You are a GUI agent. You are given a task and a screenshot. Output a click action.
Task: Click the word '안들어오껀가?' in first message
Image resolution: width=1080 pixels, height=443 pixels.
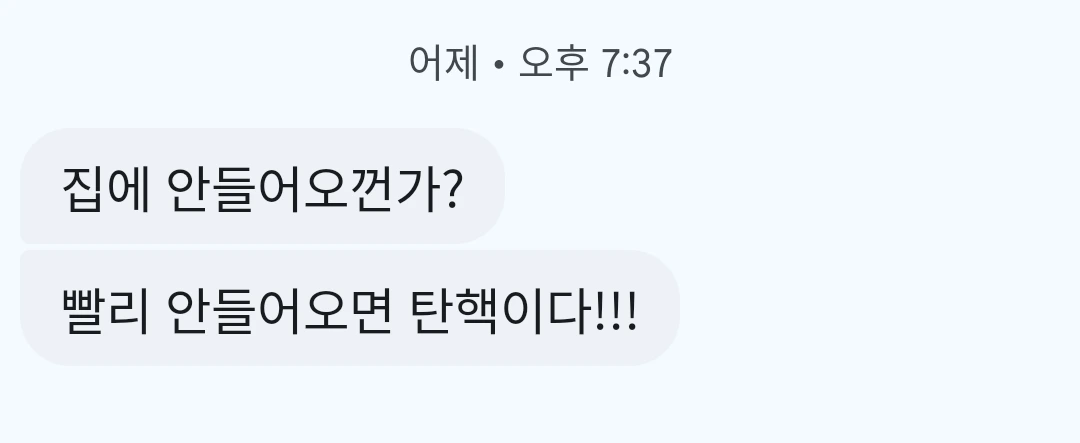pyautogui.click(x=314, y=189)
